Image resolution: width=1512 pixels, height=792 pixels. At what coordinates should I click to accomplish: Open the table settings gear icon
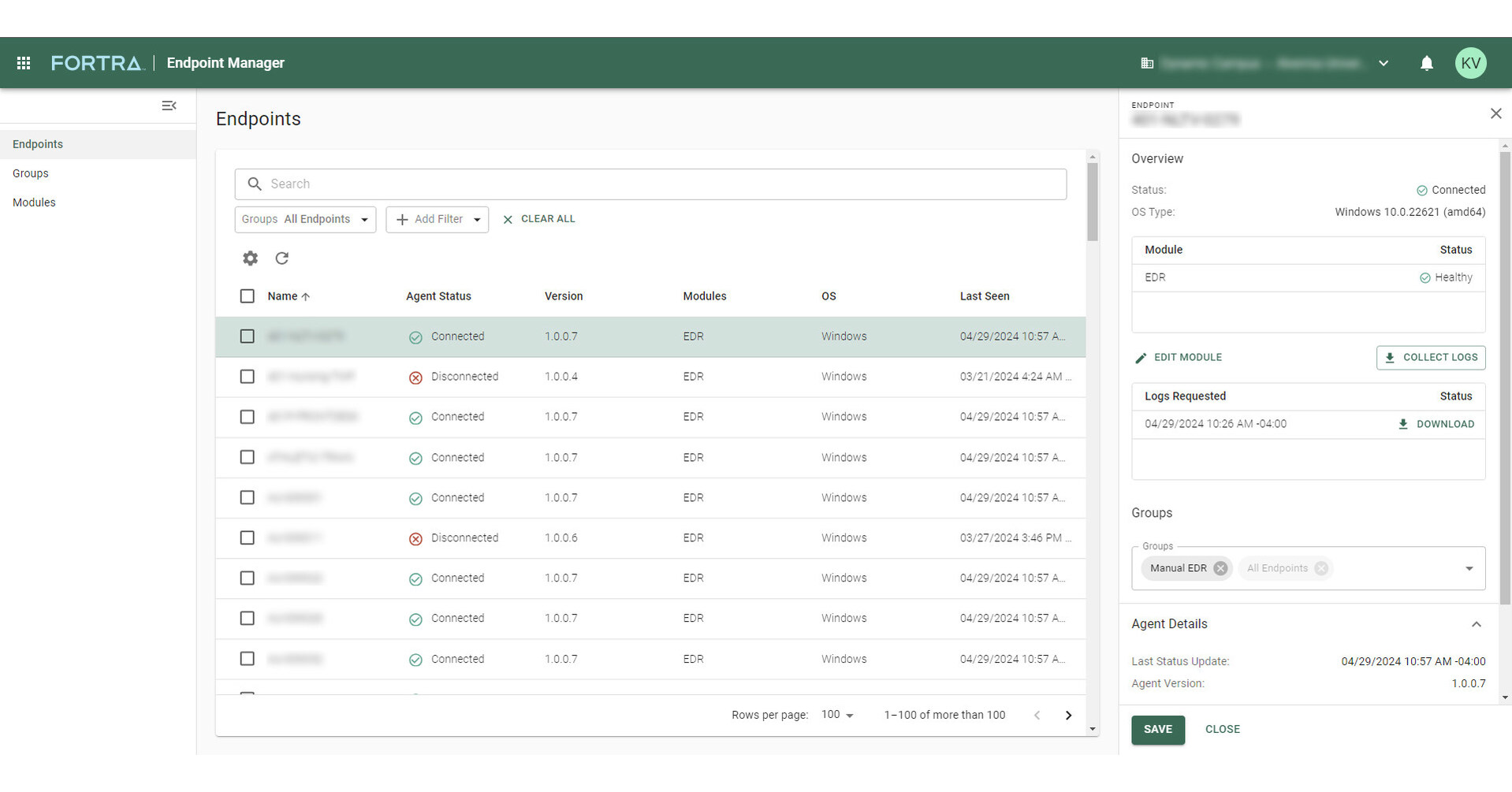250,258
